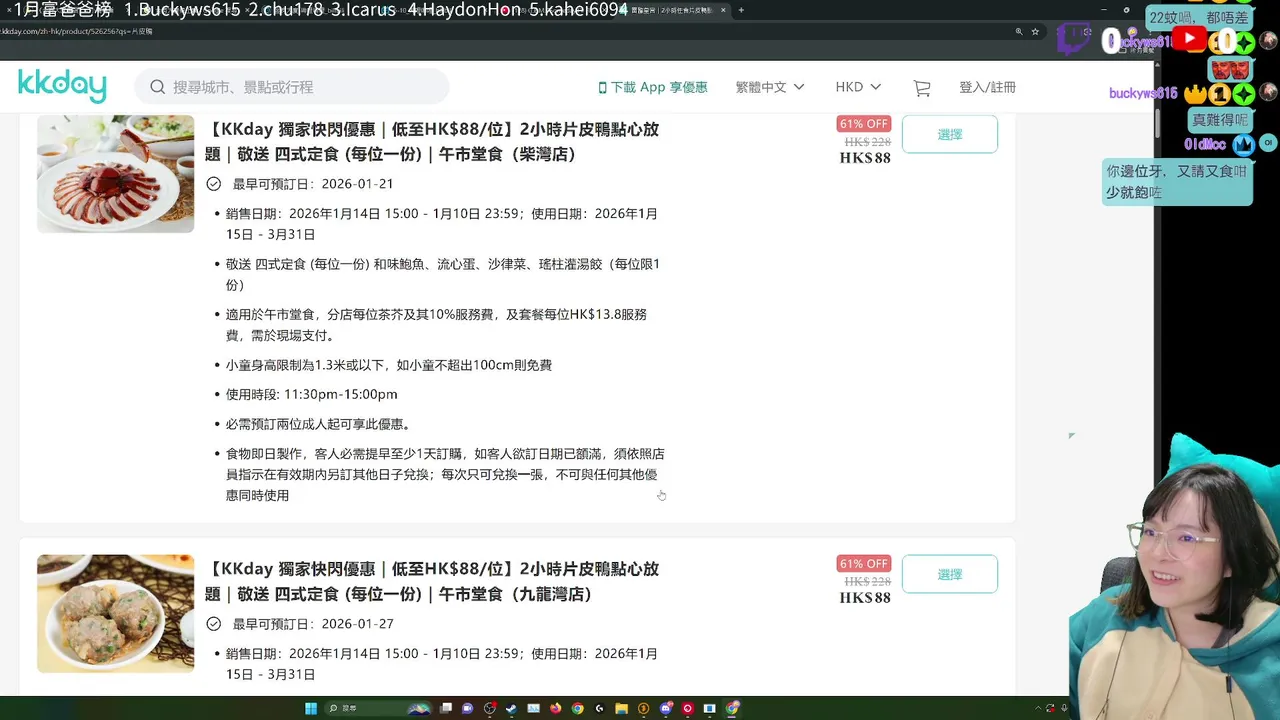Click the 登入/註冊 link
1280x720 pixels.
point(987,88)
